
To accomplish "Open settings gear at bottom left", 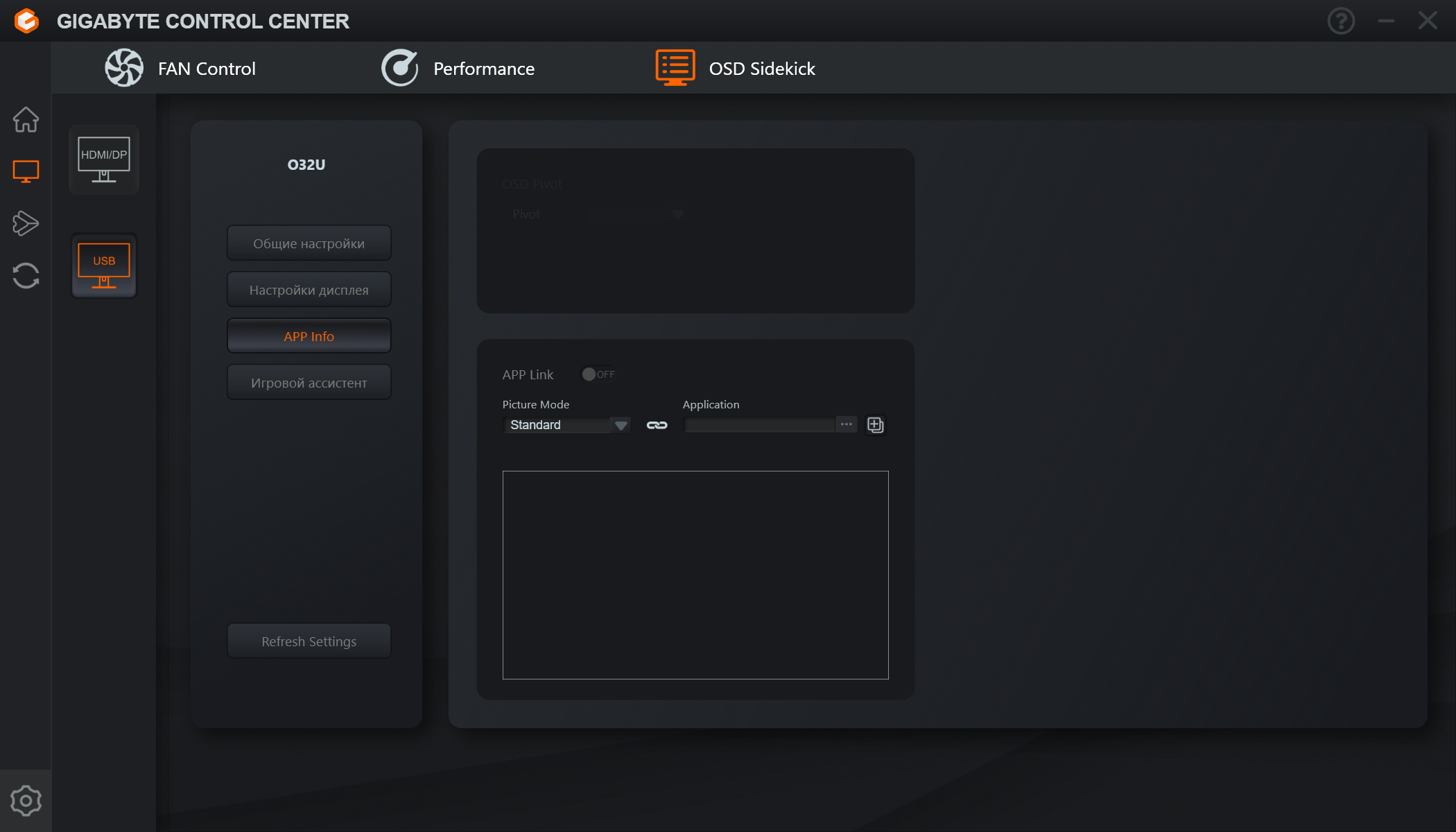I will coord(26,801).
